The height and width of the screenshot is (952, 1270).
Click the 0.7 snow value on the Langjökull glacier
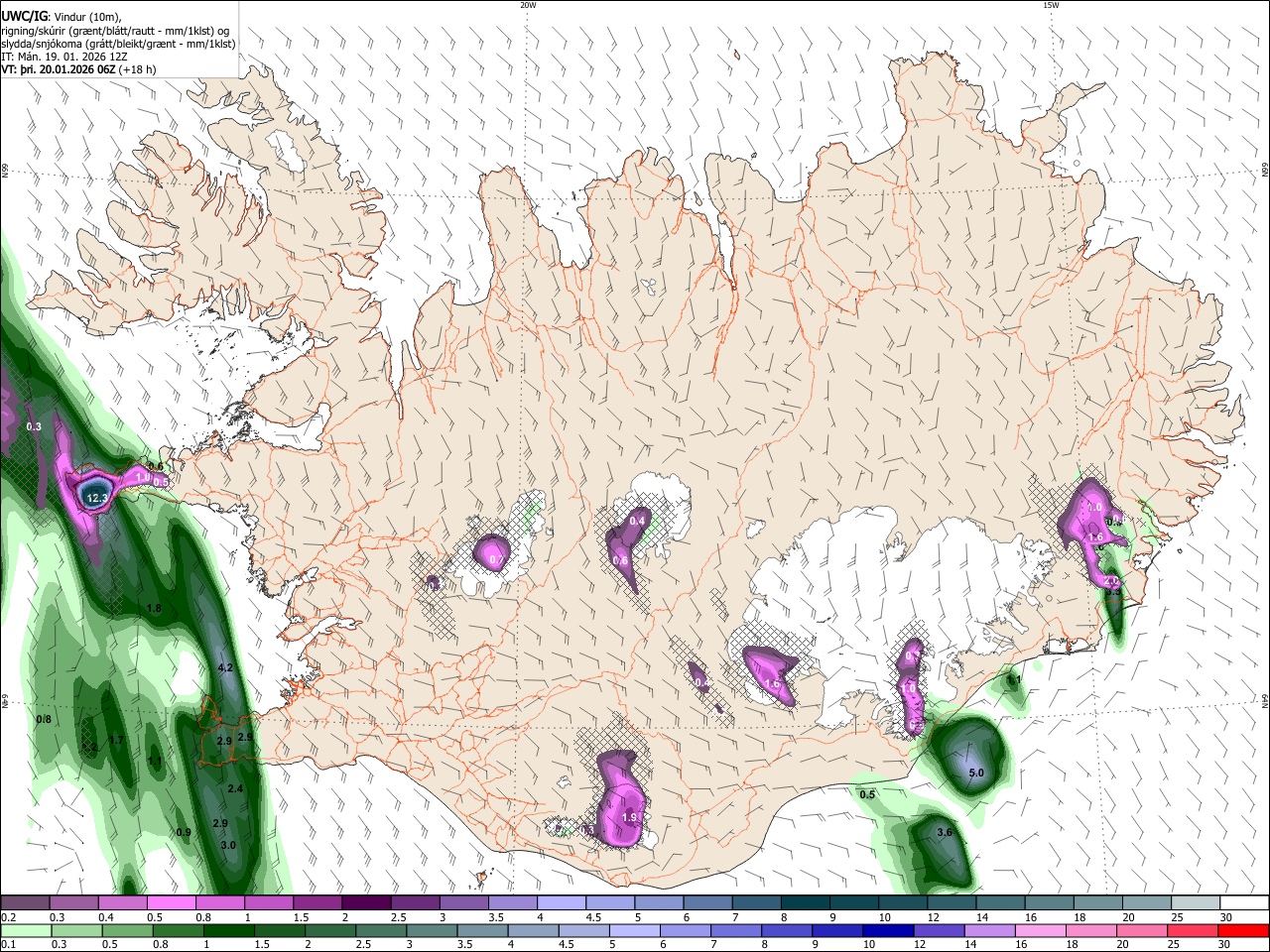pos(497,559)
